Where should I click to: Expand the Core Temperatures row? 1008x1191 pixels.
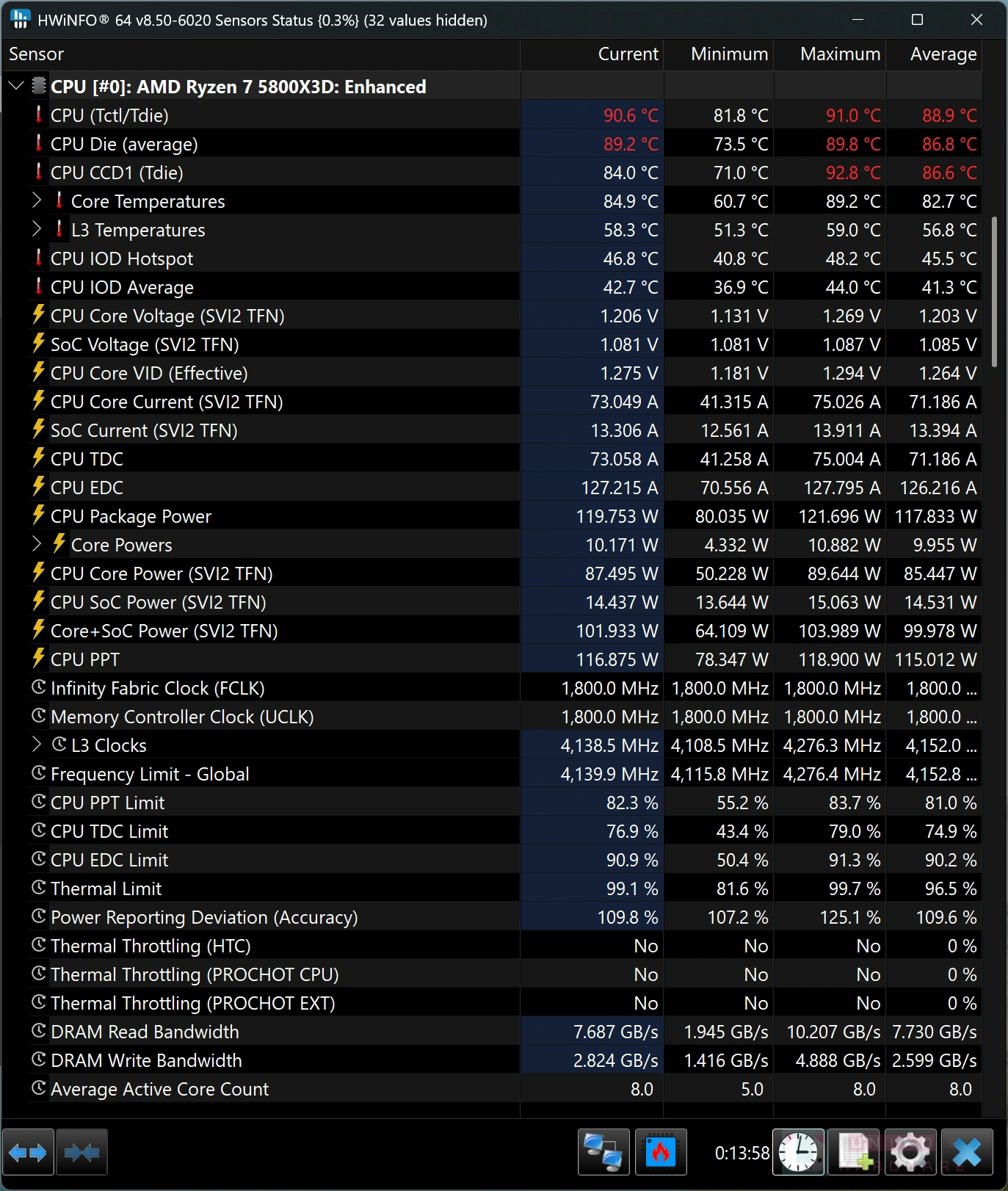(37, 200)
